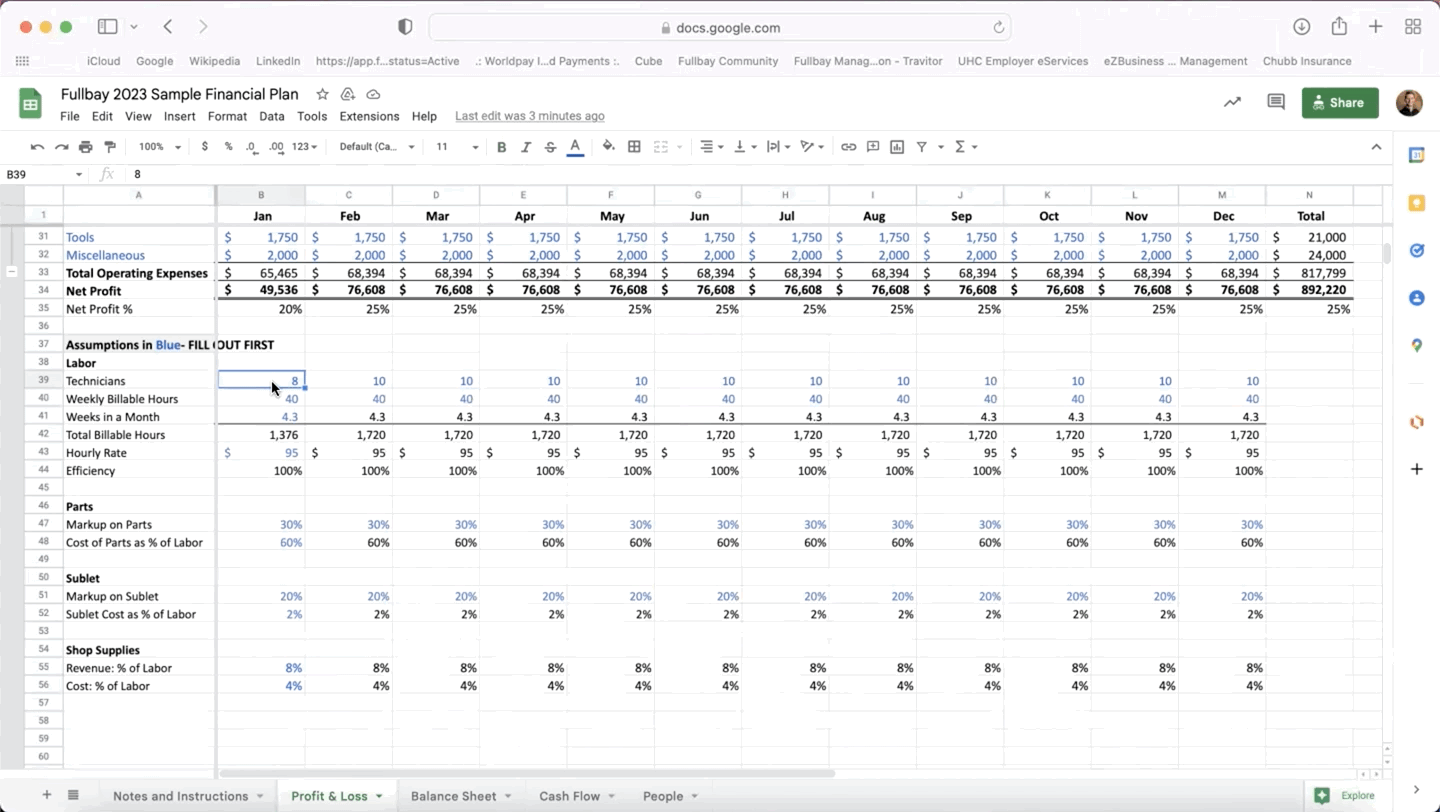This screenshot has height=812, width=1440.
Task: Toggle italic formatting
Action: [526, 147]
